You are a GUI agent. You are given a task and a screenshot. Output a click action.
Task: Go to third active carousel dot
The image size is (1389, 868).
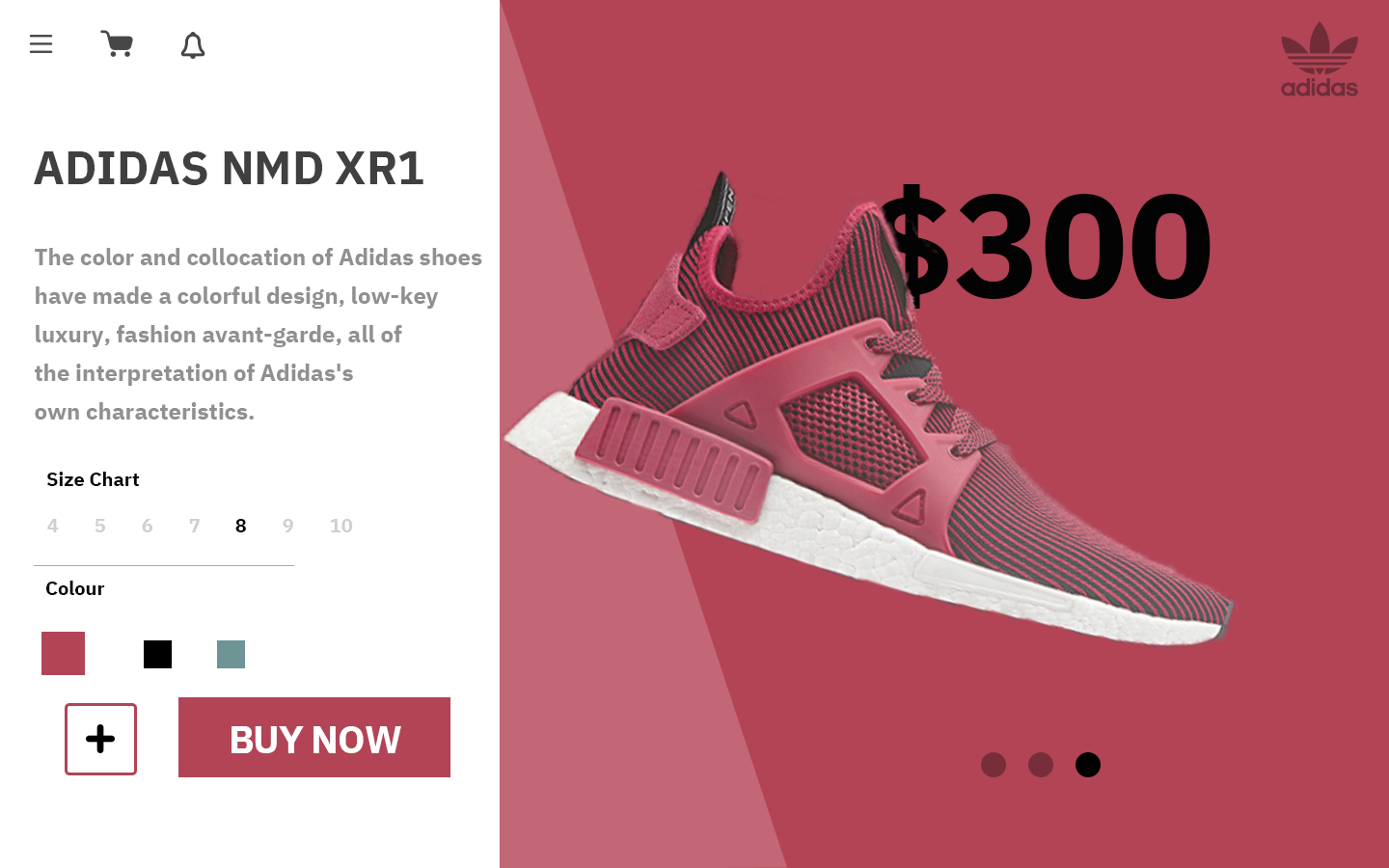tap(1088, 765)
